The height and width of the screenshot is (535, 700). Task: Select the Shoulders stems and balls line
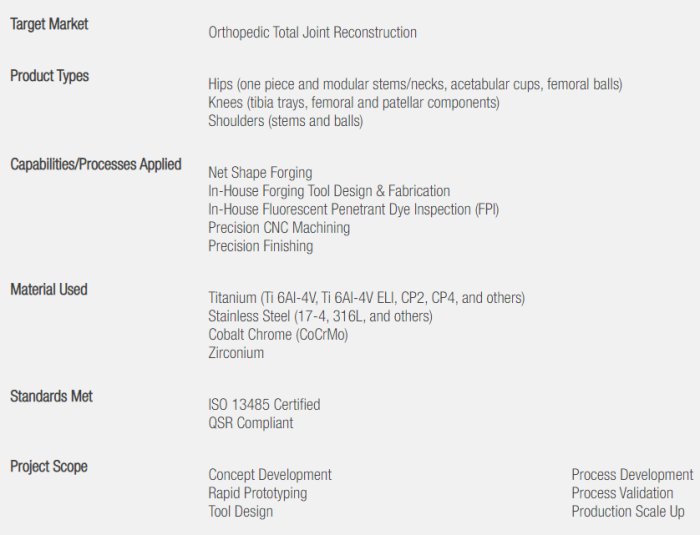(285, 121)
